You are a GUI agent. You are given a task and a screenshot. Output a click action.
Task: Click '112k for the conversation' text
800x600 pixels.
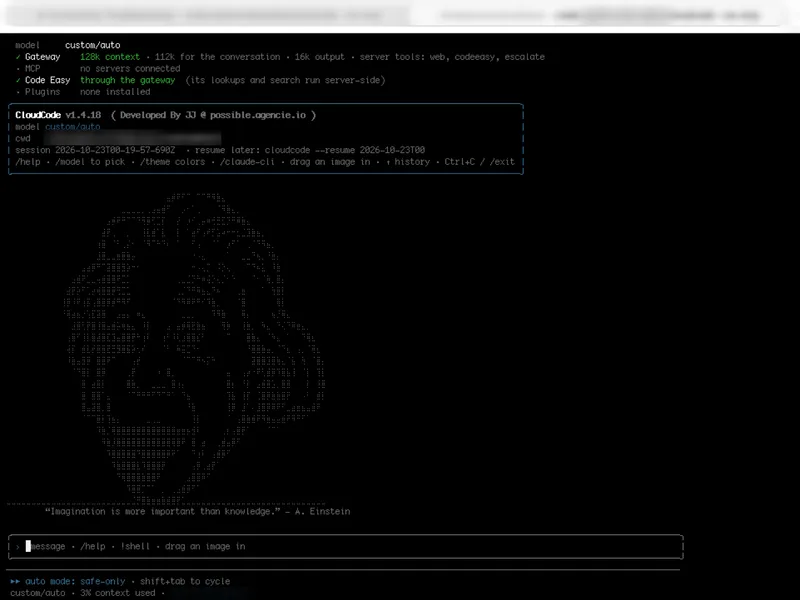(217, 57)
